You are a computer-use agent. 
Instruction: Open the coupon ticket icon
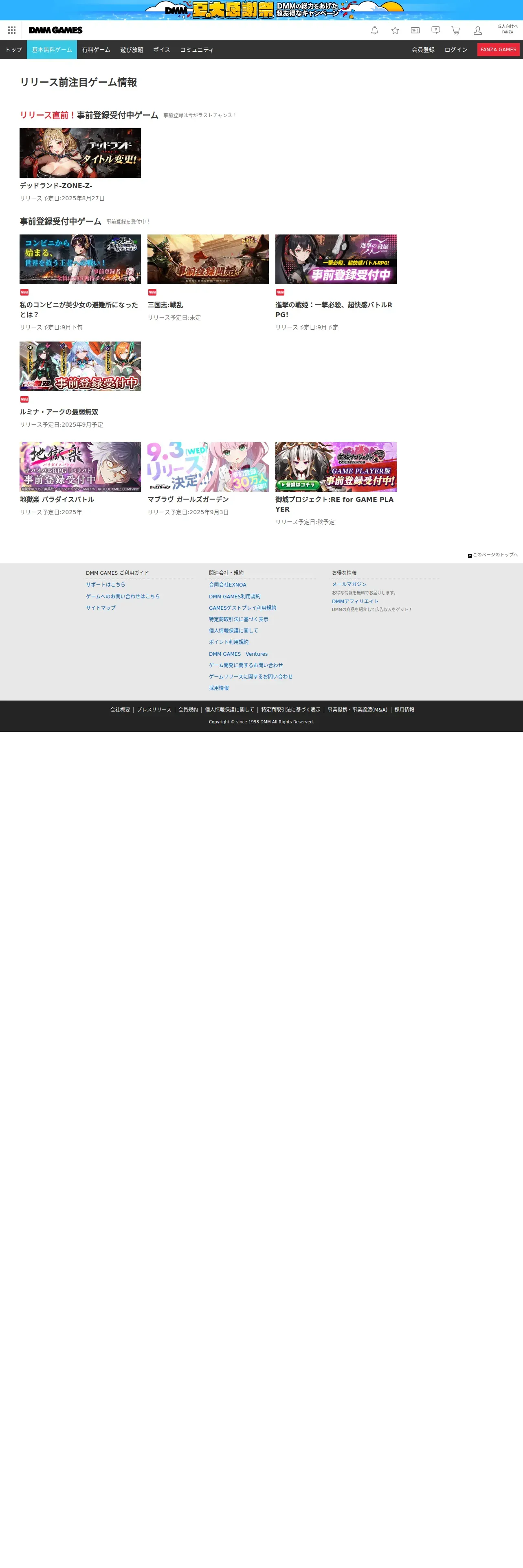[415, 31]
